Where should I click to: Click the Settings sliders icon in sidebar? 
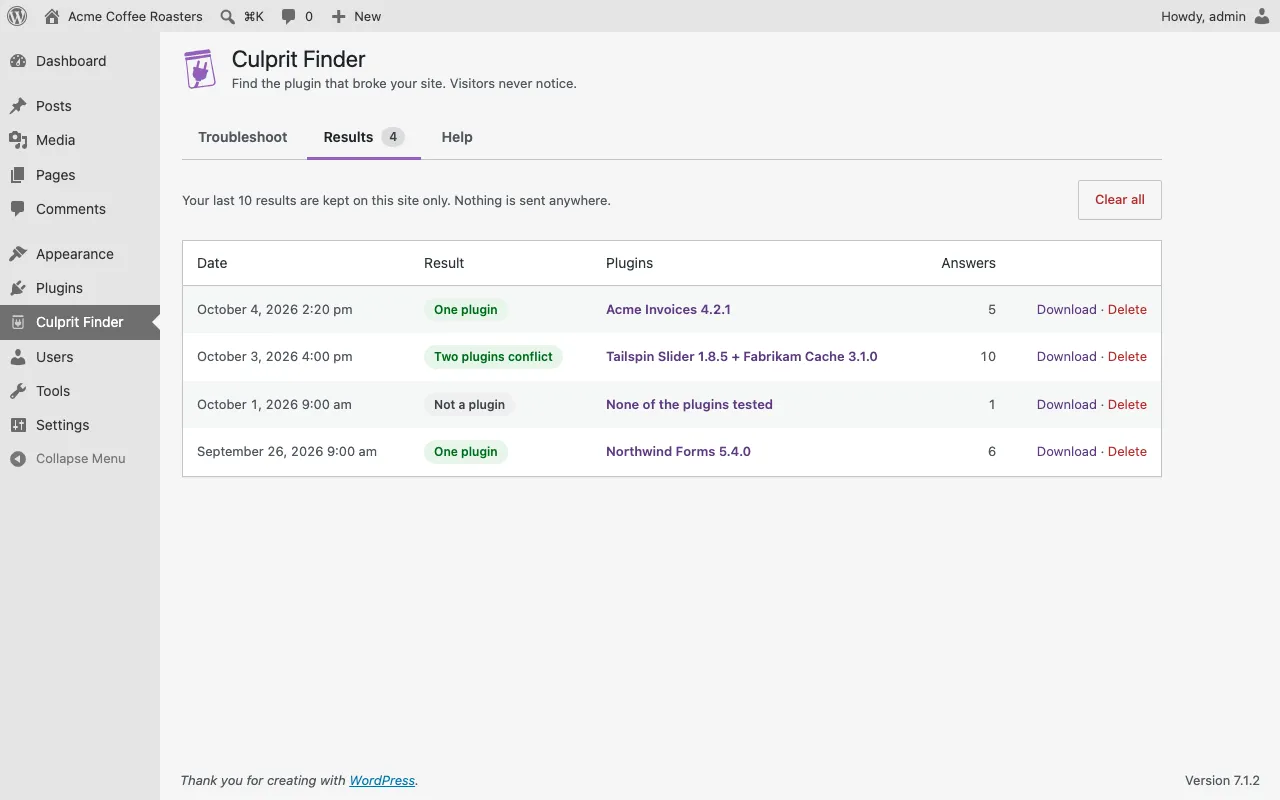[18, 425]
